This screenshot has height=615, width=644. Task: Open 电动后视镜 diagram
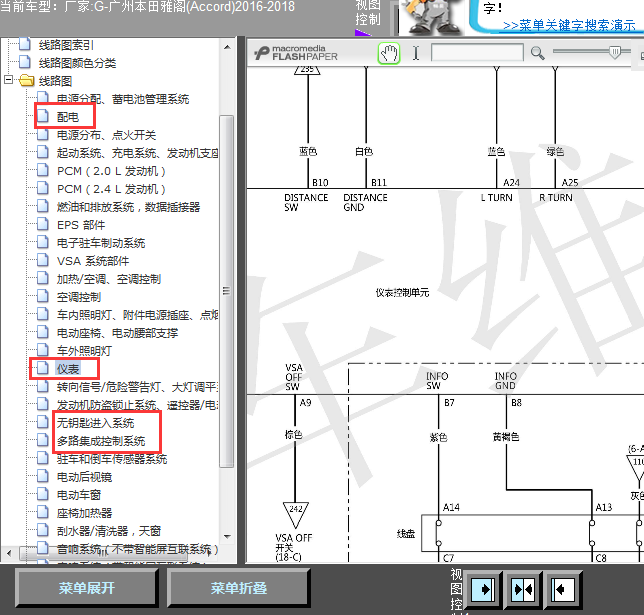point(84,477)
